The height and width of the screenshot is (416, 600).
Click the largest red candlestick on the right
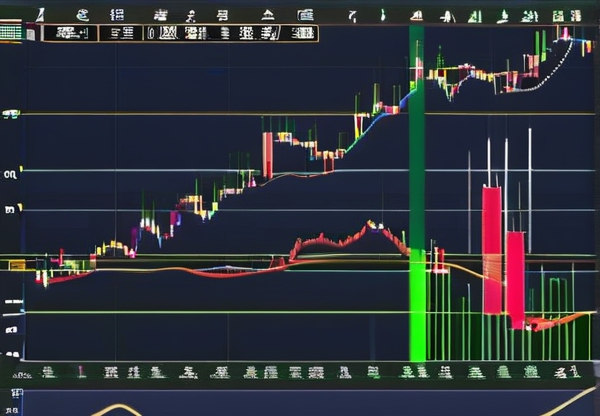point(492,250)
